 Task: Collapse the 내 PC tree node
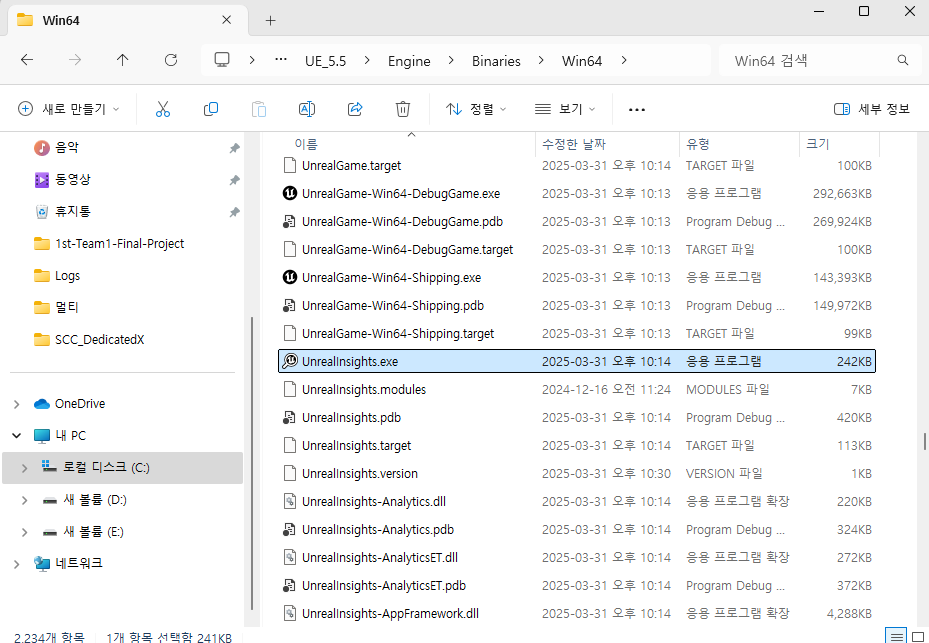[x=17, y=436]
